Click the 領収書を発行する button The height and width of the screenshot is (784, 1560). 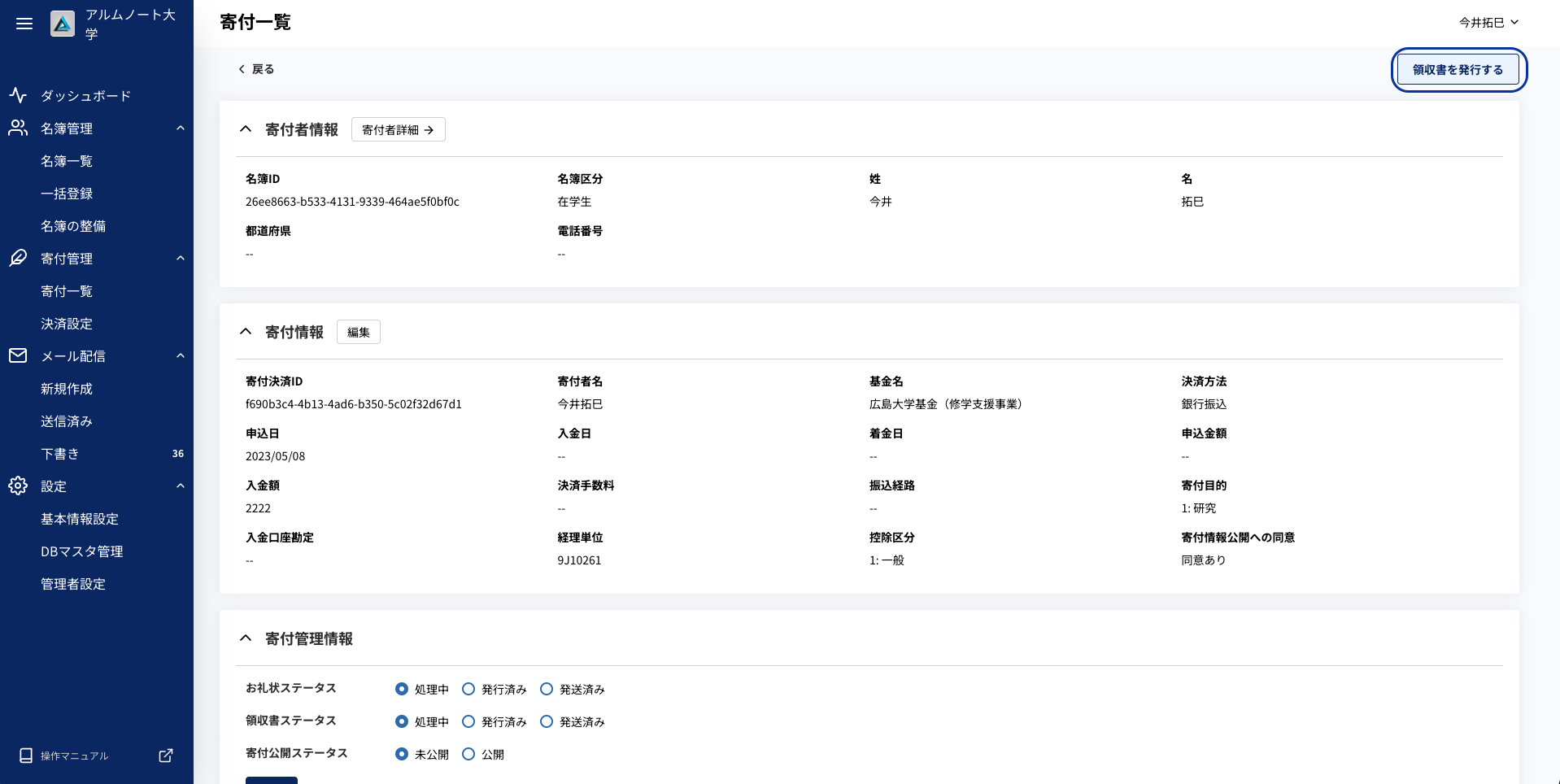1458,70
